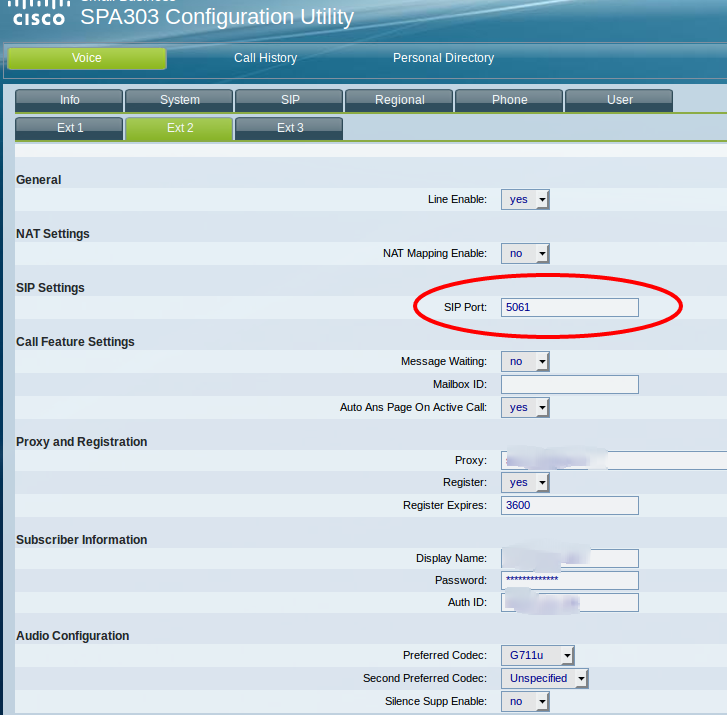Open the Phone sub-tab
727x715 pixels.
pyautogui.click(x=510, y=100)
